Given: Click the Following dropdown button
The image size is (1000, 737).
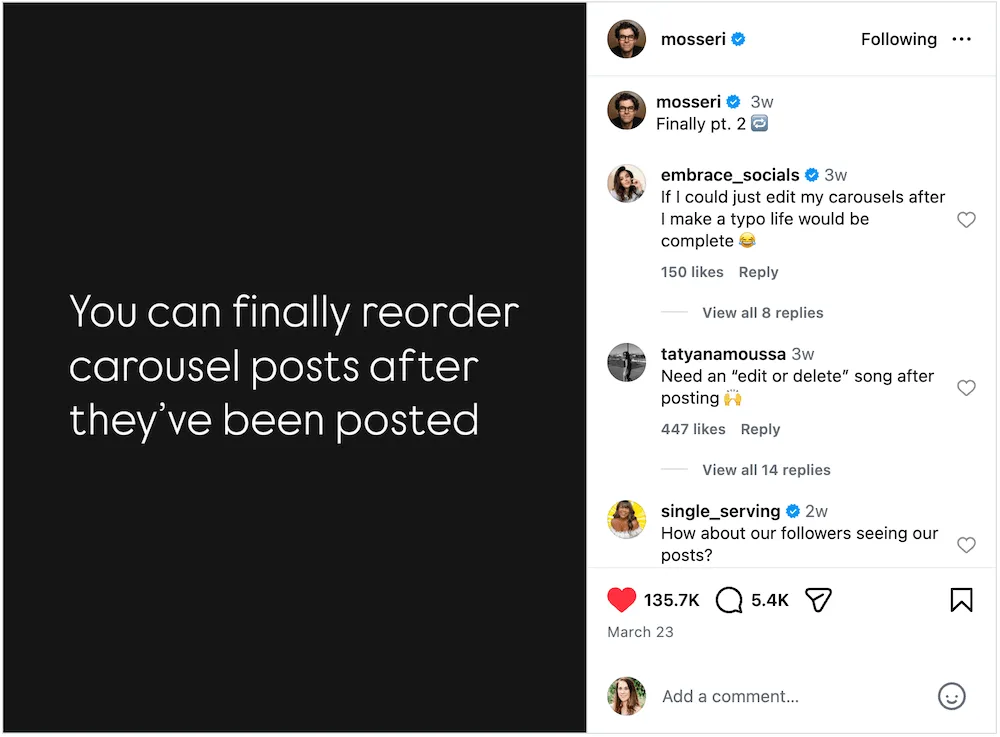Looking at the screenshot, I should 898,39.
